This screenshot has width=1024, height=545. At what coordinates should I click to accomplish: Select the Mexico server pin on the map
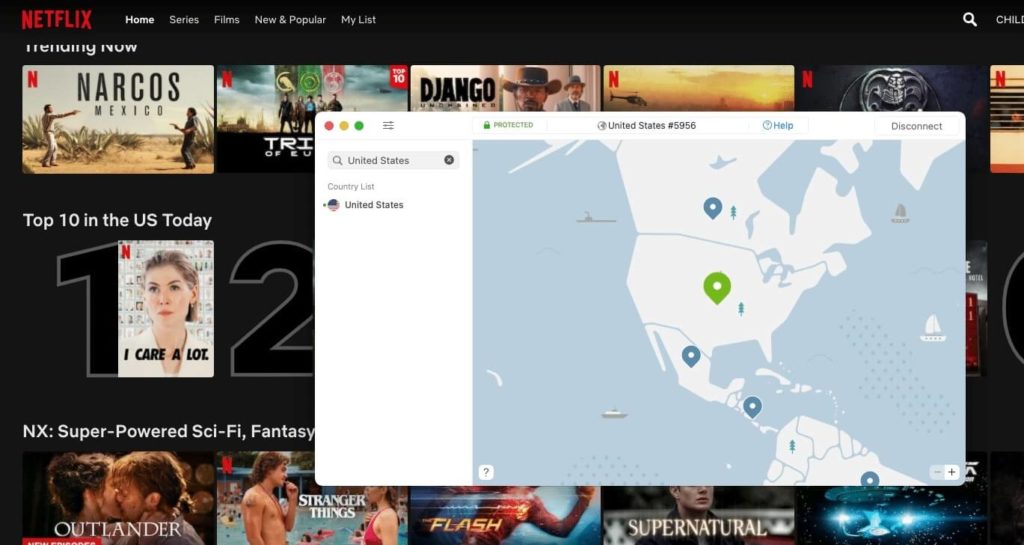coord(691,356)
